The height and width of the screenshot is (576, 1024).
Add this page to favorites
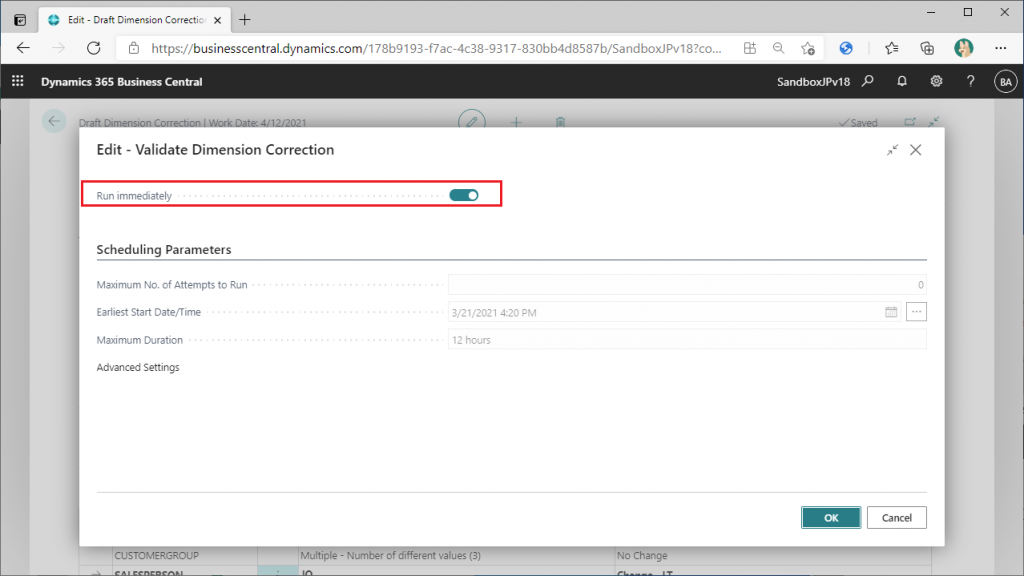808,48
